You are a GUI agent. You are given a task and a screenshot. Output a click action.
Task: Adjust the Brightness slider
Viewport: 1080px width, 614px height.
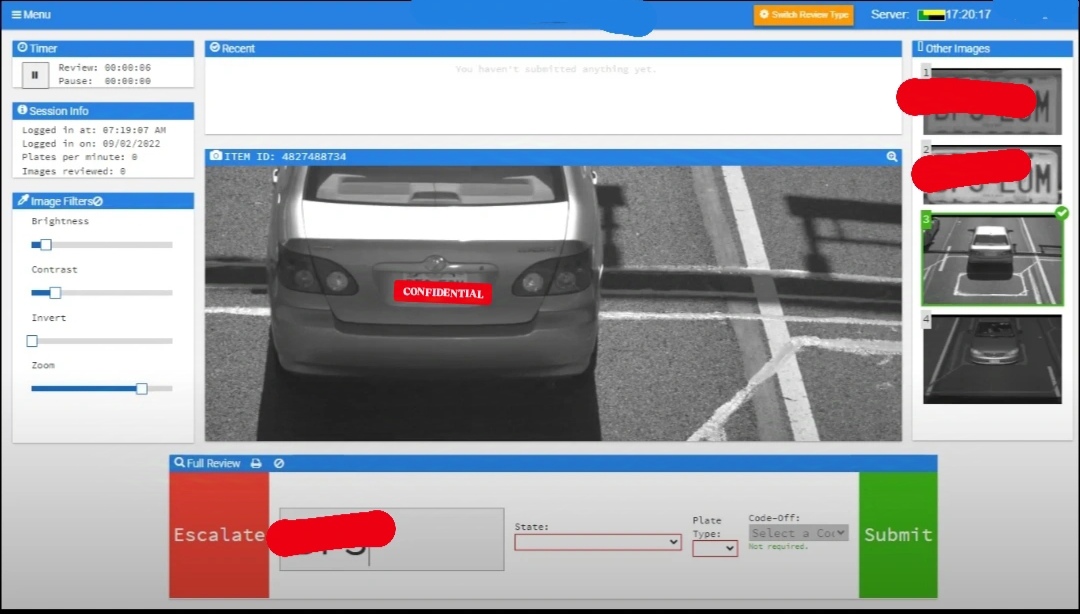[x=101, y=245]
